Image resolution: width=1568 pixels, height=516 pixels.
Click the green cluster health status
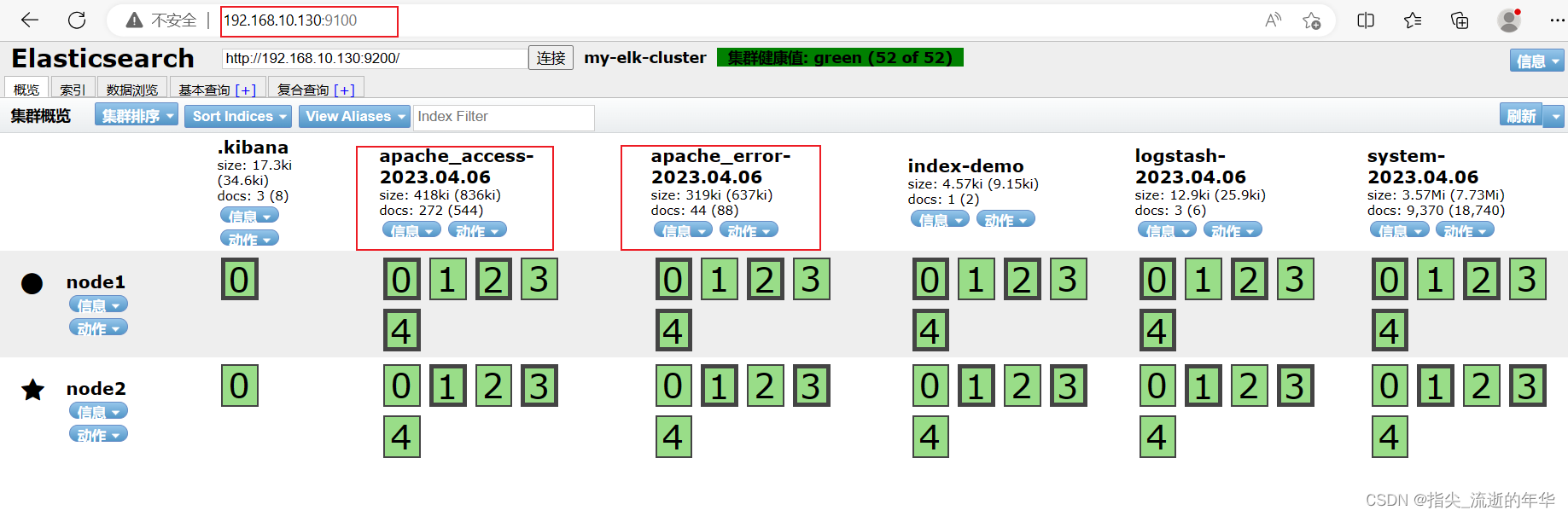pyautogui.click(x=840, y=57)
